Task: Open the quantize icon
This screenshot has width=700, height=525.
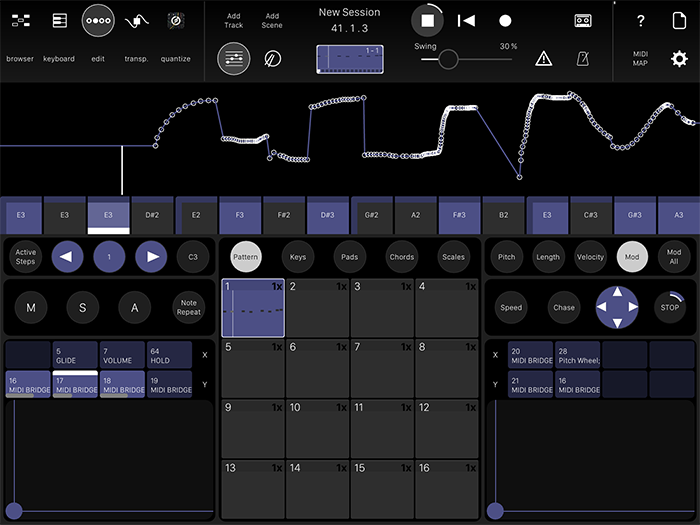Action: pyautogui.click(x=176, y=21)
